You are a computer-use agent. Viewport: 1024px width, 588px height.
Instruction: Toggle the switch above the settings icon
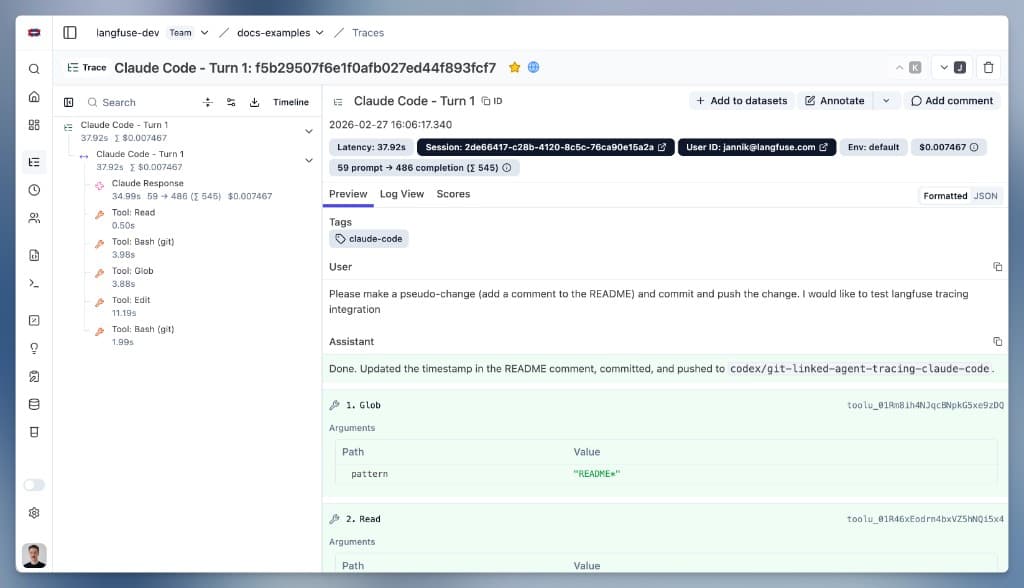[34, 485]
